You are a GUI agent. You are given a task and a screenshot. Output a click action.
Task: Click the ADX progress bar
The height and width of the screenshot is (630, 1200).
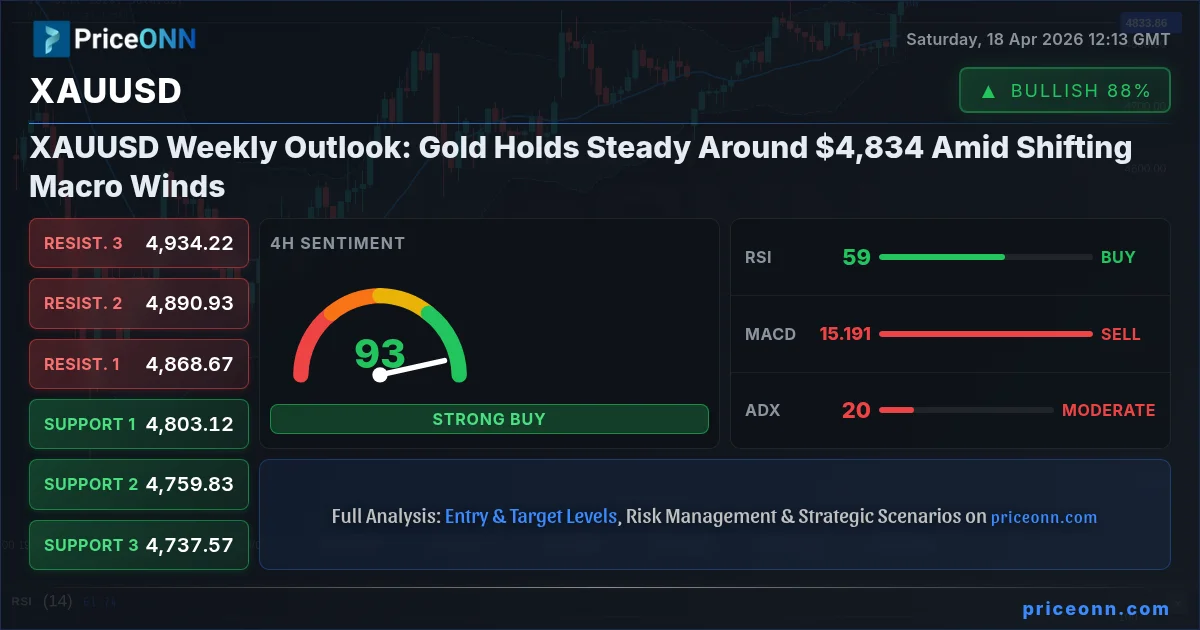click(x=966, y=410)
